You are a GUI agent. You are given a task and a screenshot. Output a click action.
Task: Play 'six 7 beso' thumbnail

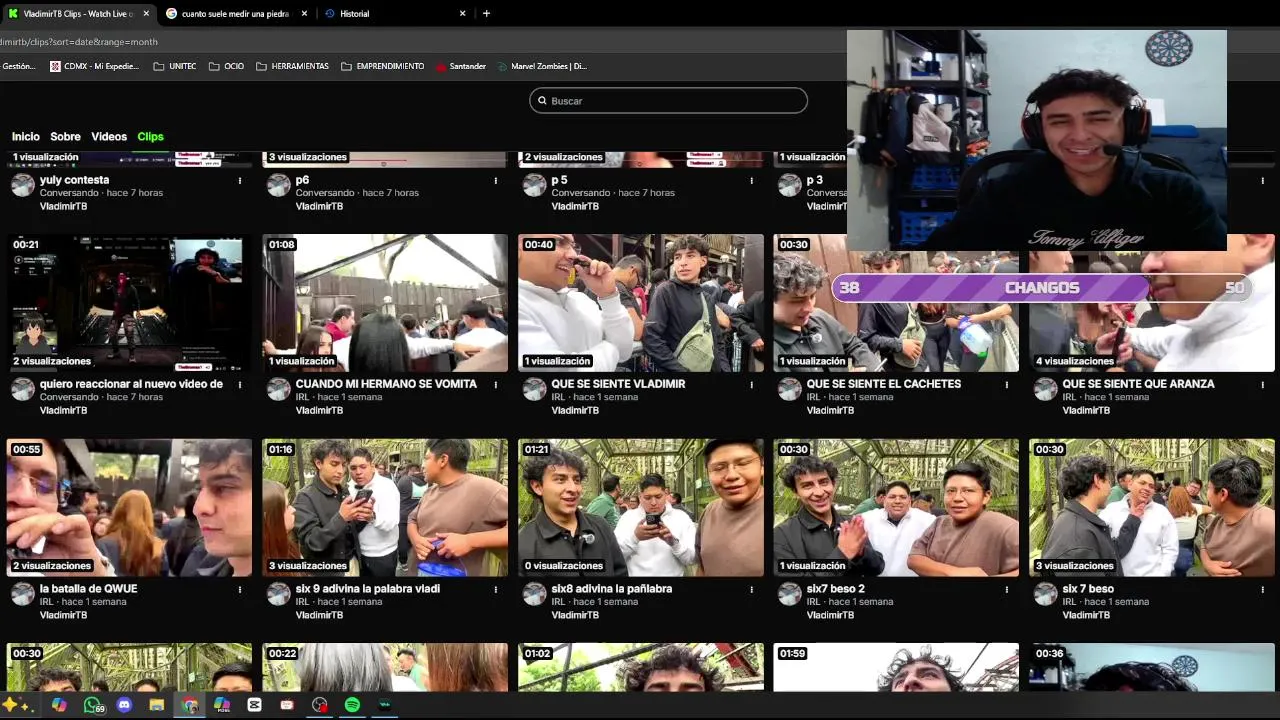point(1152,508)
